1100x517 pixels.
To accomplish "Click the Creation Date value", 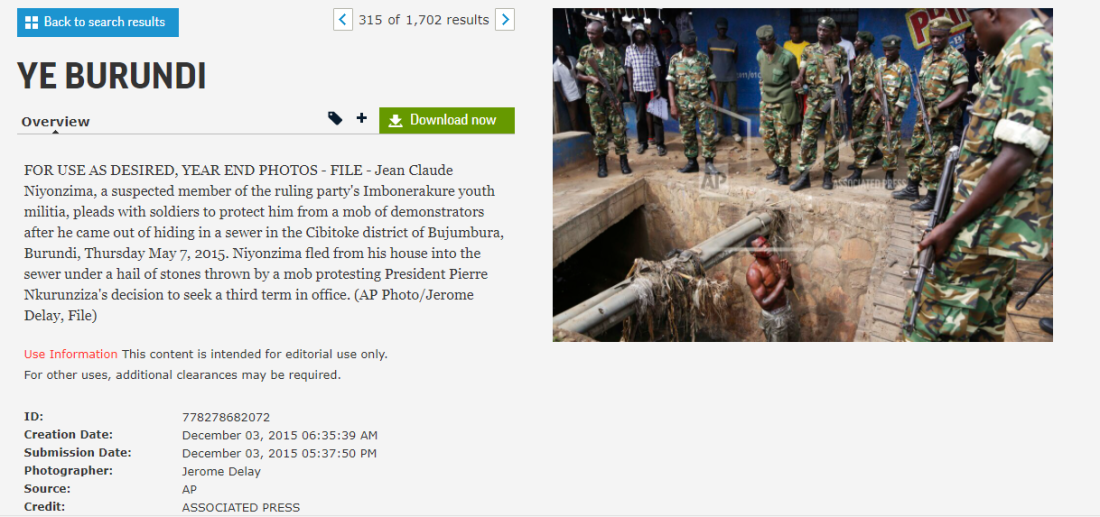I will (x=280, y=436).
